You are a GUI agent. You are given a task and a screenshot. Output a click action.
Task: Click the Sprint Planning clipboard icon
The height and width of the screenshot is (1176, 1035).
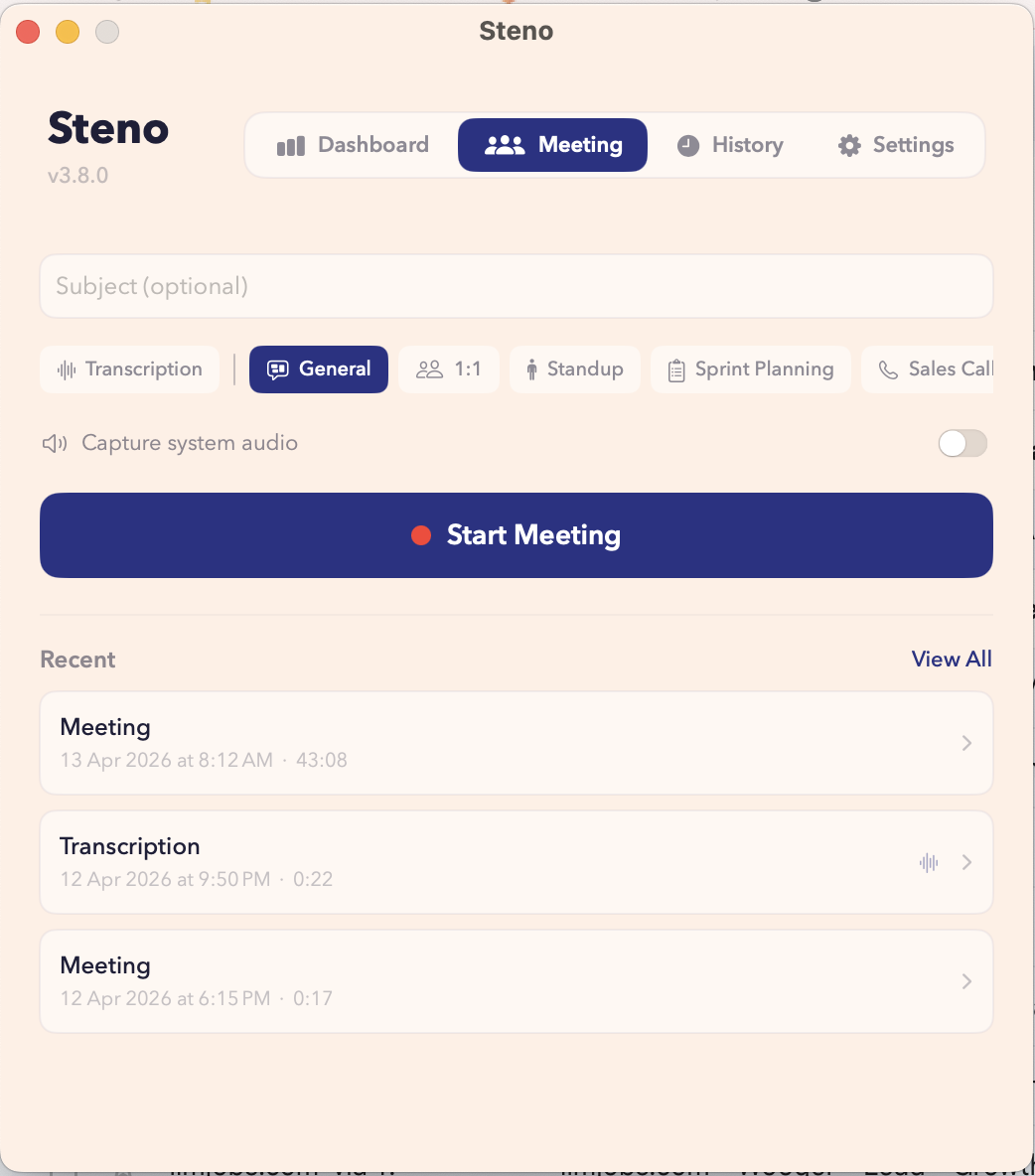676,370
